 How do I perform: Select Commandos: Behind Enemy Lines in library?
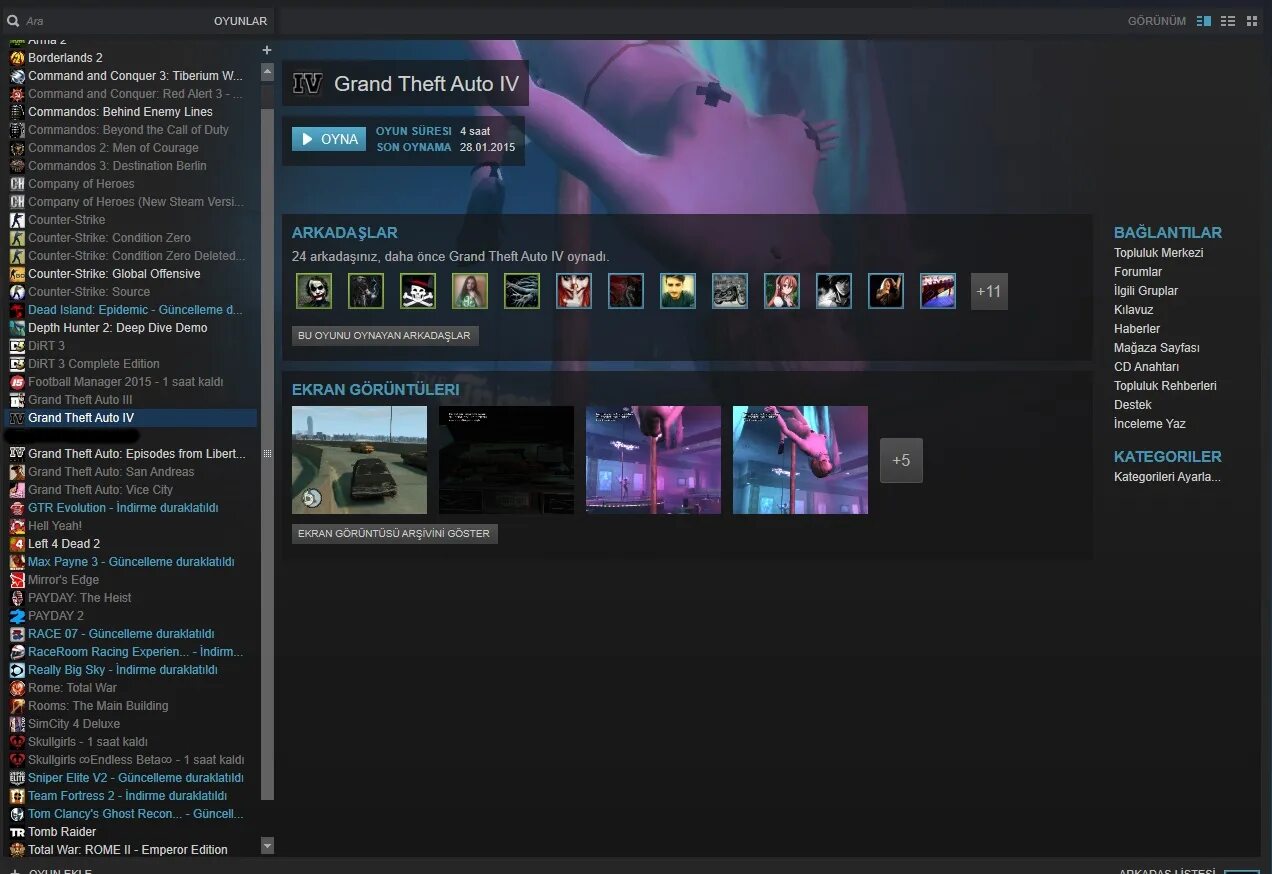[120, 112]
